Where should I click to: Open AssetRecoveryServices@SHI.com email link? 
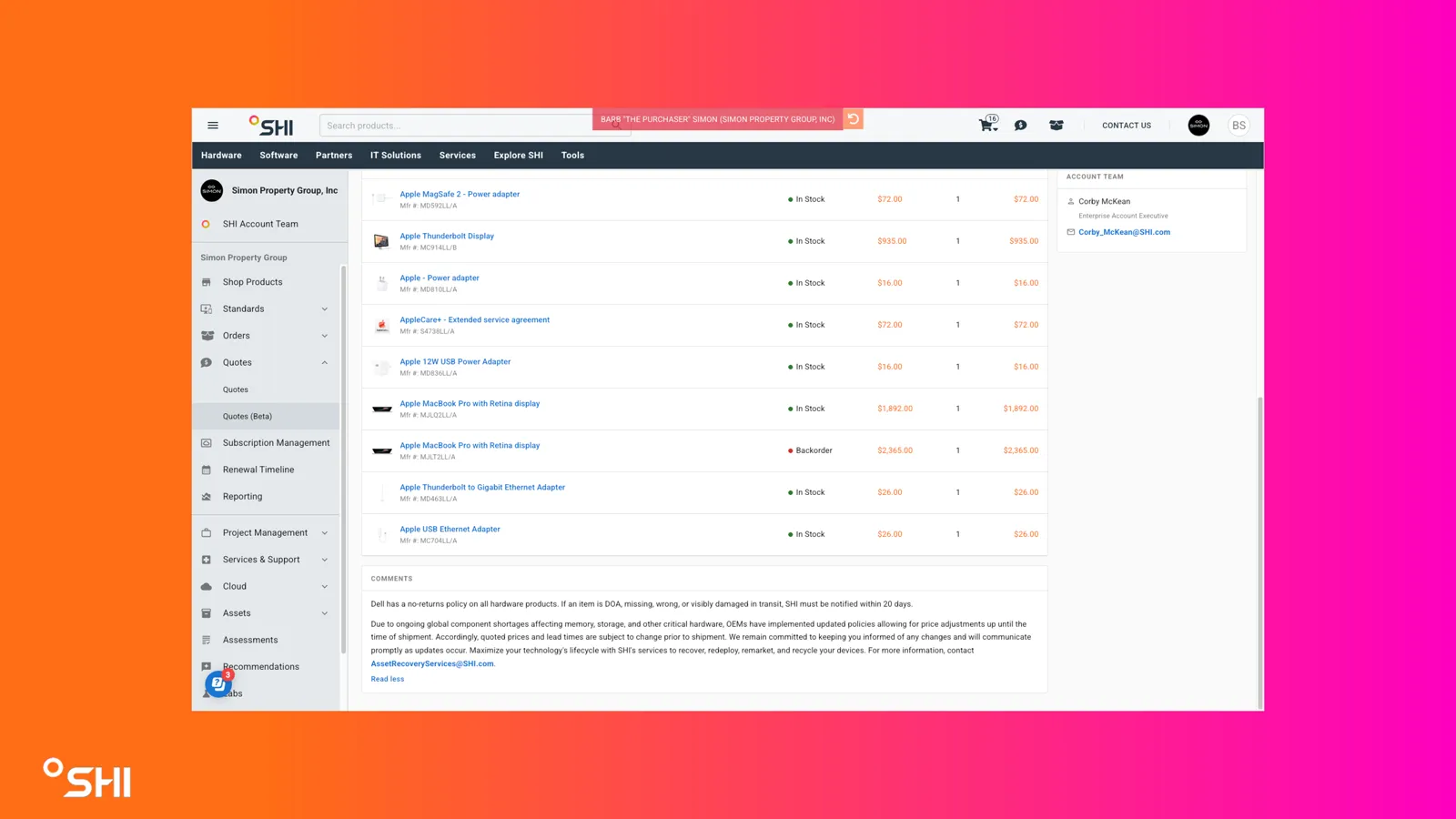click(432, 663)
